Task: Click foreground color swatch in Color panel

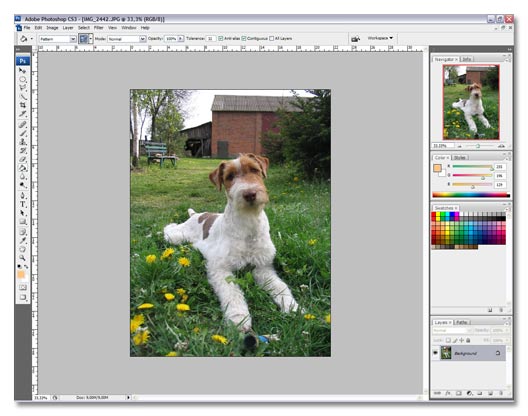Action: pyautogui.click(x=437, y=168)
